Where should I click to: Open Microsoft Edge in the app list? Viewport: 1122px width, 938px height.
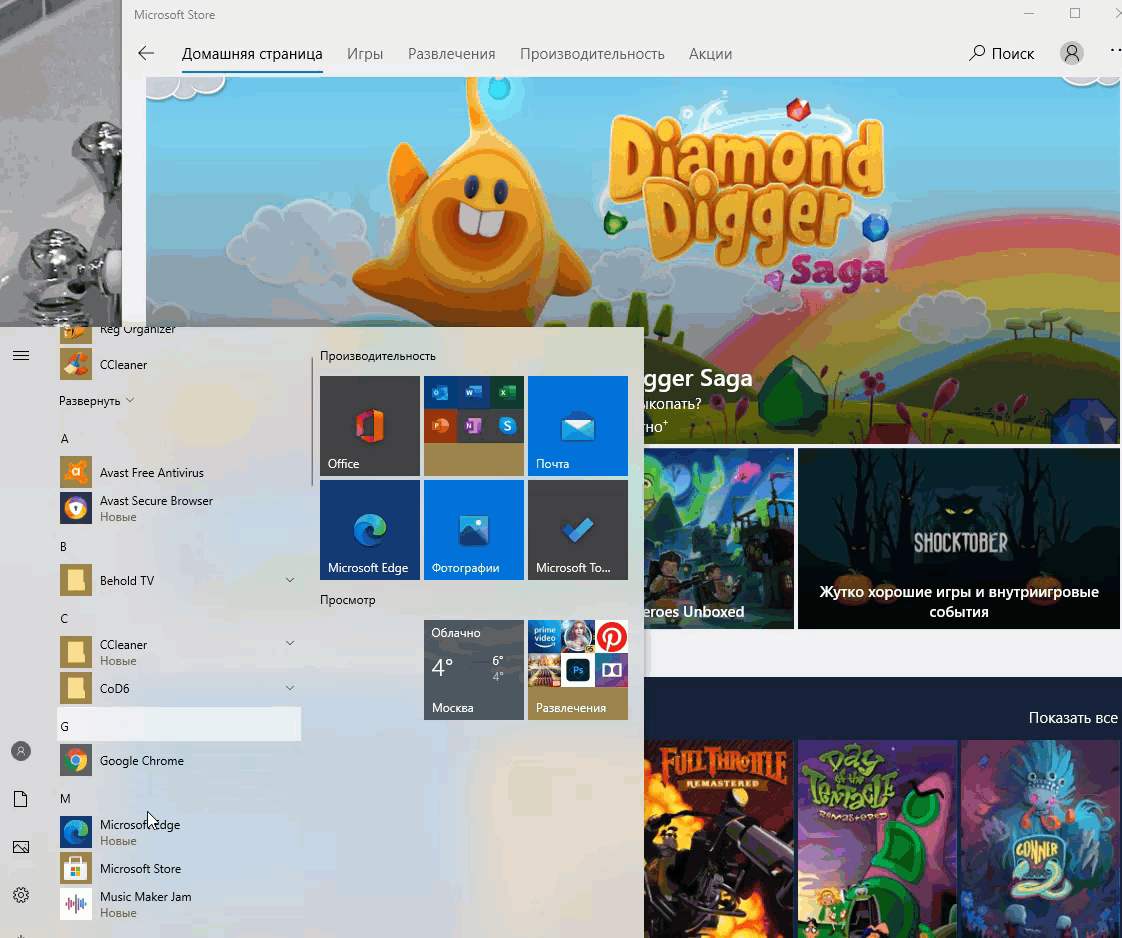[179, 832]
